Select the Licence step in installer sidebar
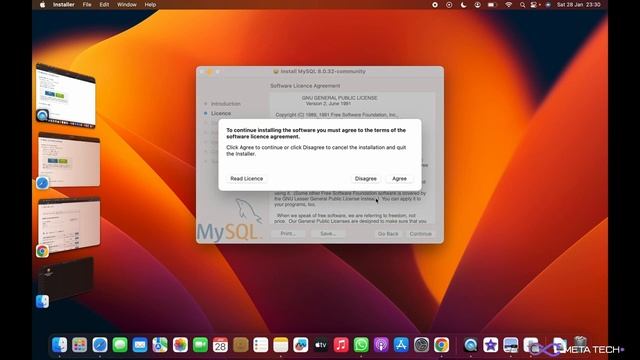This screenshot has width=640, height=360. [221, 113]
